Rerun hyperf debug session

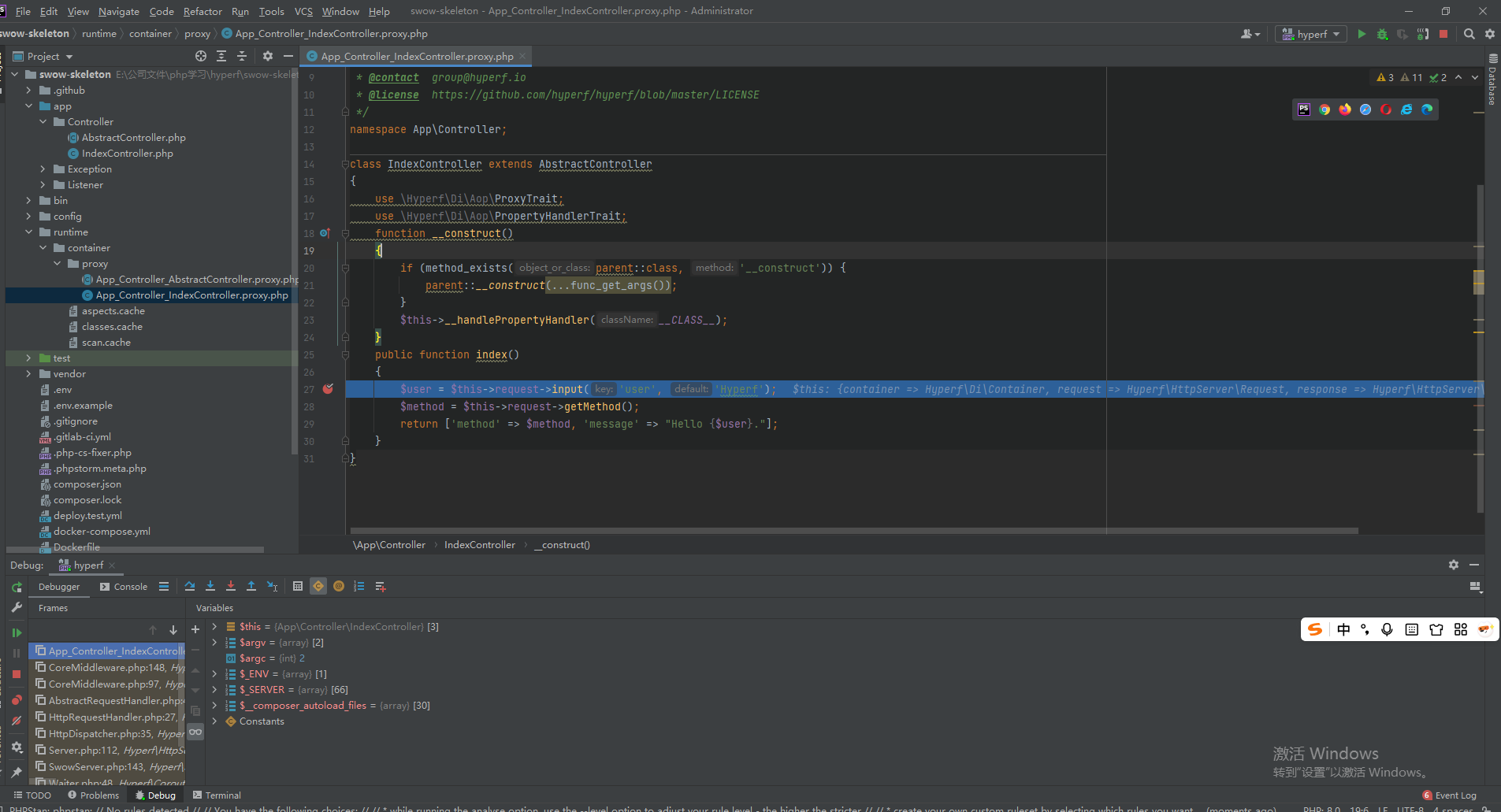[17, 588]
